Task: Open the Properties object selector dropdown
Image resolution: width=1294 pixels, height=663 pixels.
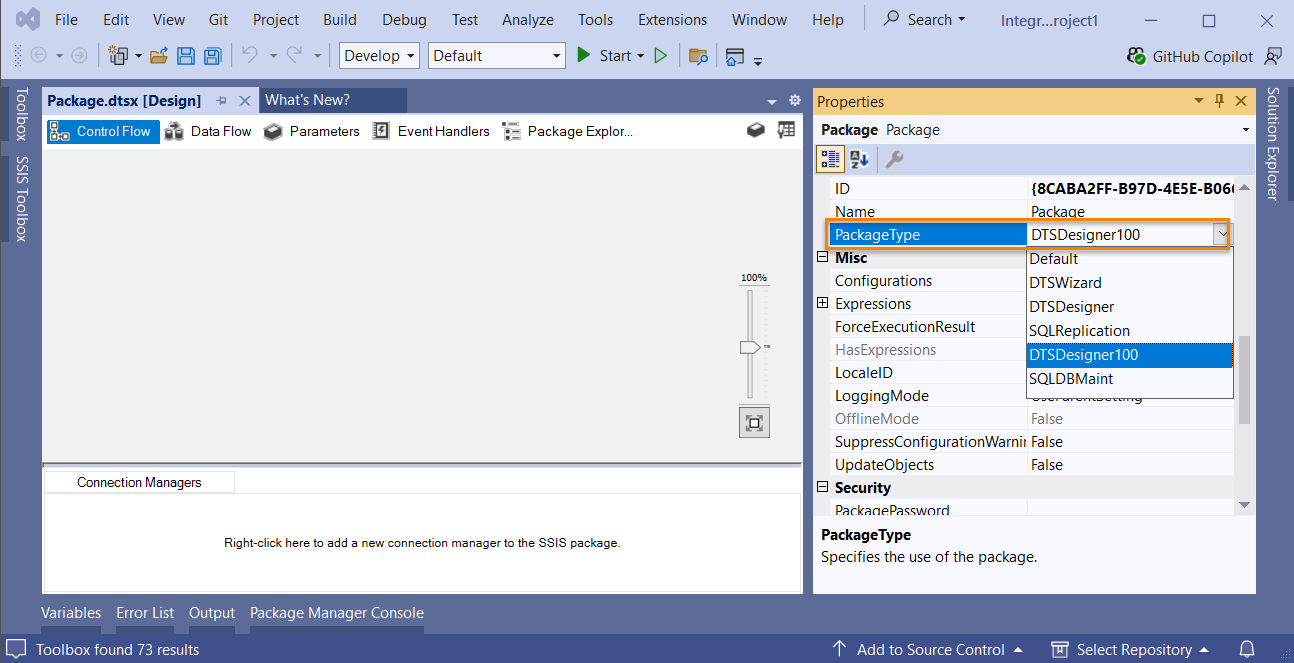Action: click(x=1246, y=130)
